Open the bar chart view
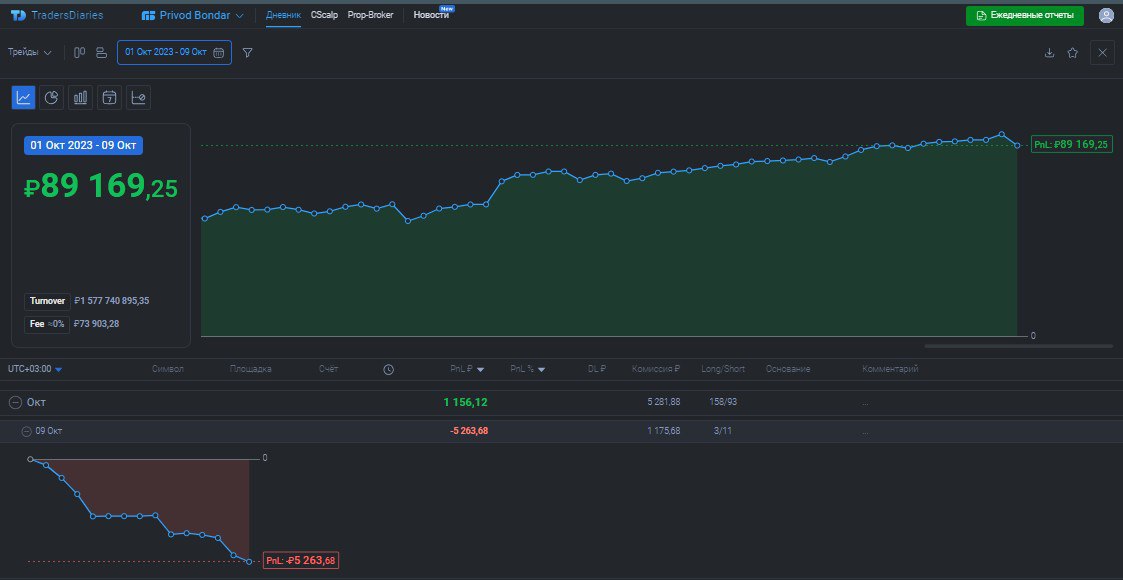 [x=81, y=97]
